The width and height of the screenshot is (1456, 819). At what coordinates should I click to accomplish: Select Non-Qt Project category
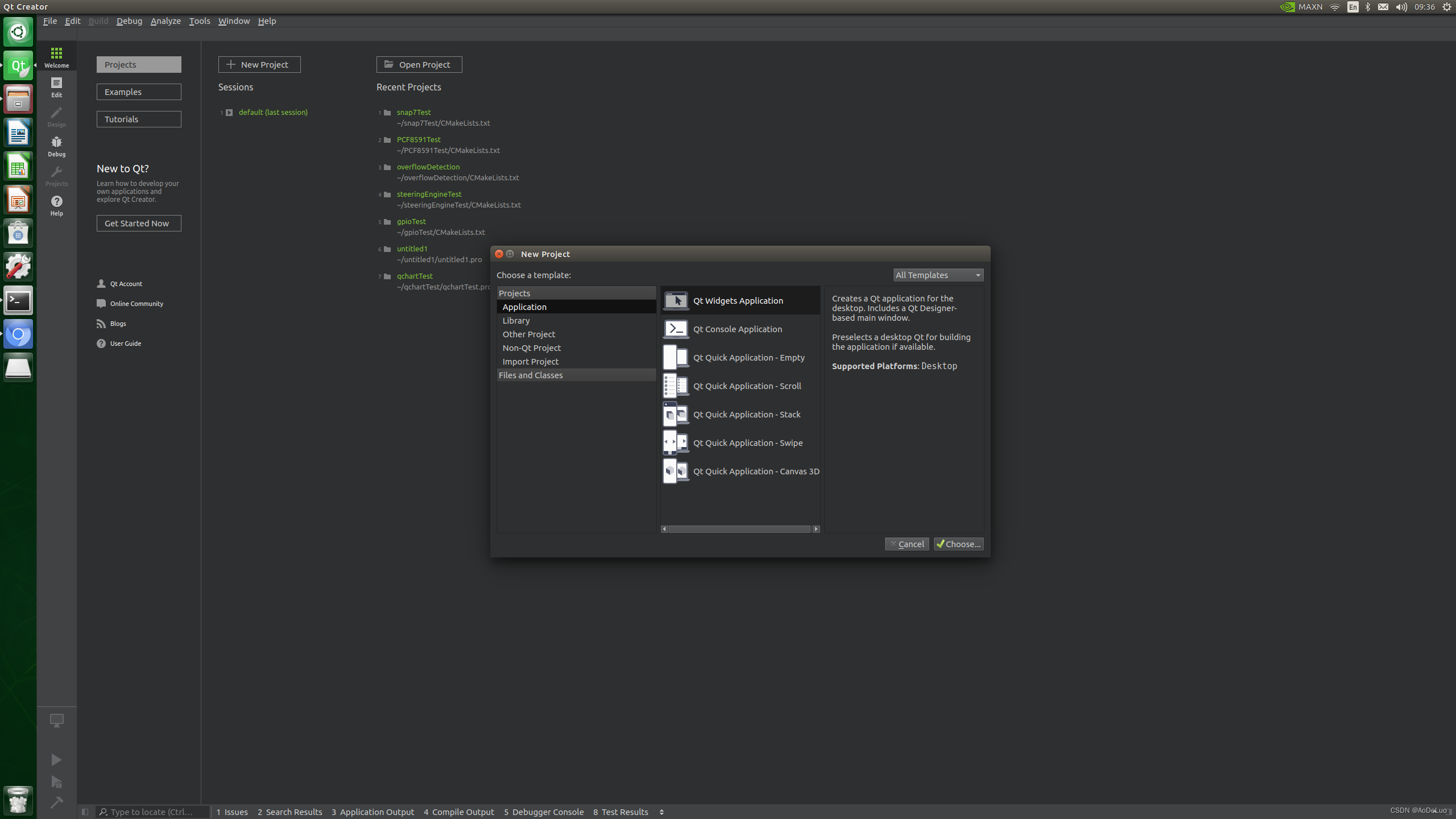click(576, 348)
